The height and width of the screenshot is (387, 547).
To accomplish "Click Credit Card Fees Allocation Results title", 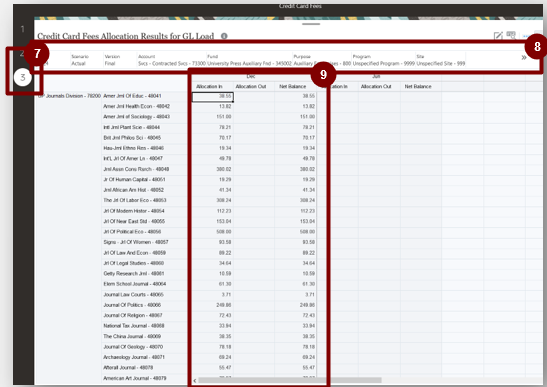I will click(x=125, y=36).
